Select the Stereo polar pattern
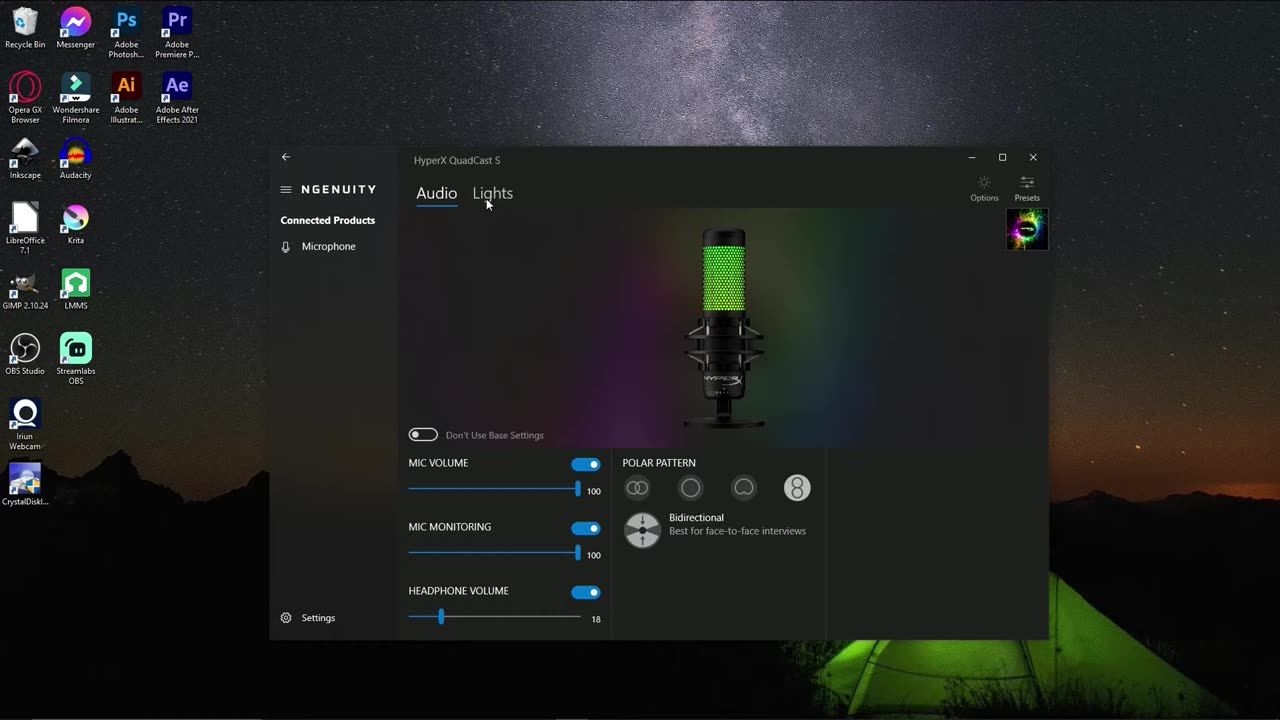 click(637, 488)
